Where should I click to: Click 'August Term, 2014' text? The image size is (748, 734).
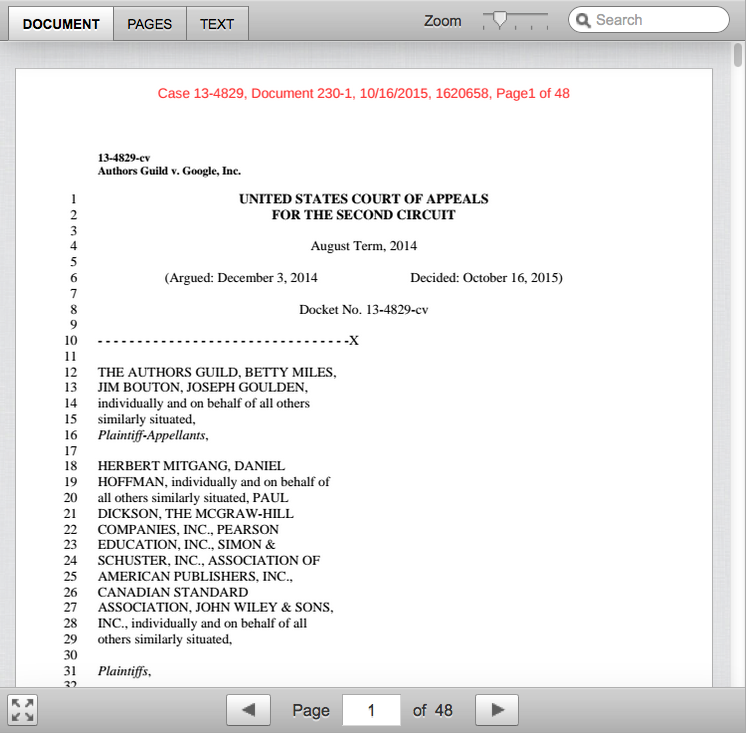[x=364, y=246]
